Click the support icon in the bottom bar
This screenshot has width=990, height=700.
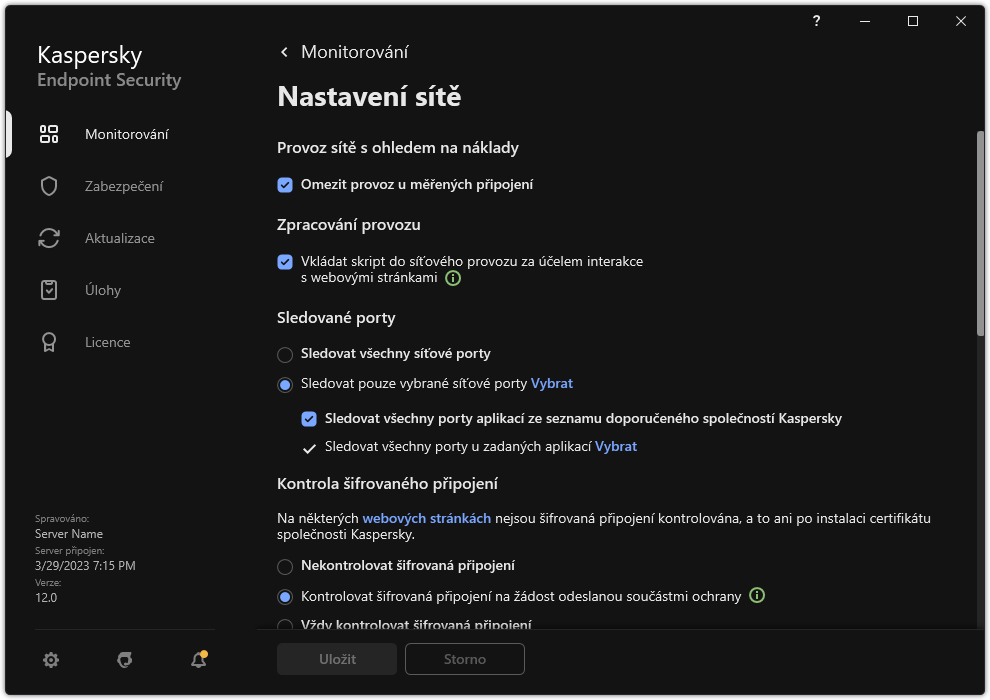coord(124,660)
